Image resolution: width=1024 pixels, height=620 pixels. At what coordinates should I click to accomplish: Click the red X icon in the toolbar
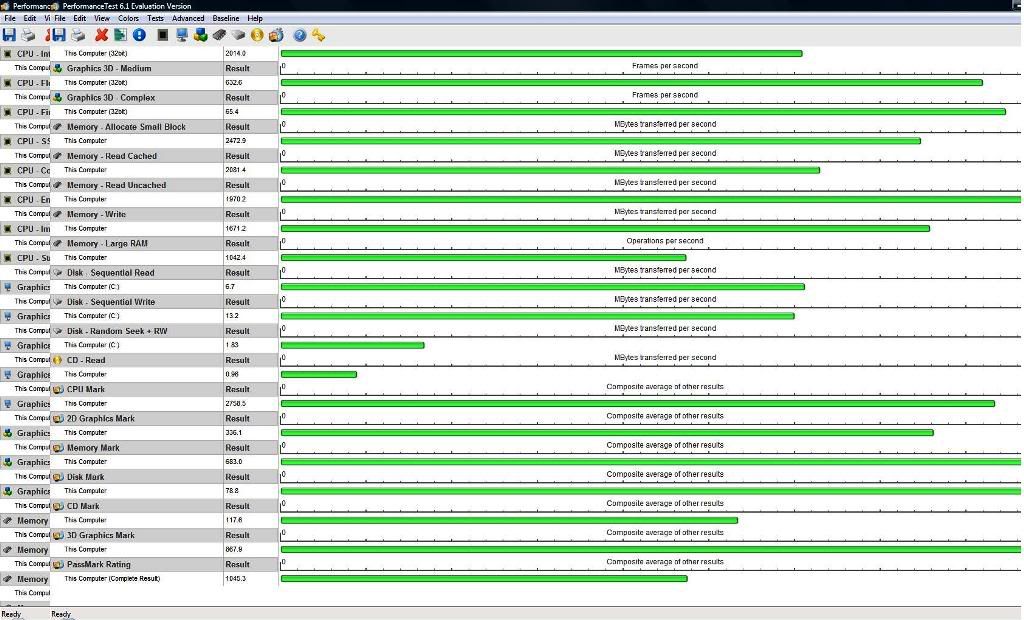(101, 35)
